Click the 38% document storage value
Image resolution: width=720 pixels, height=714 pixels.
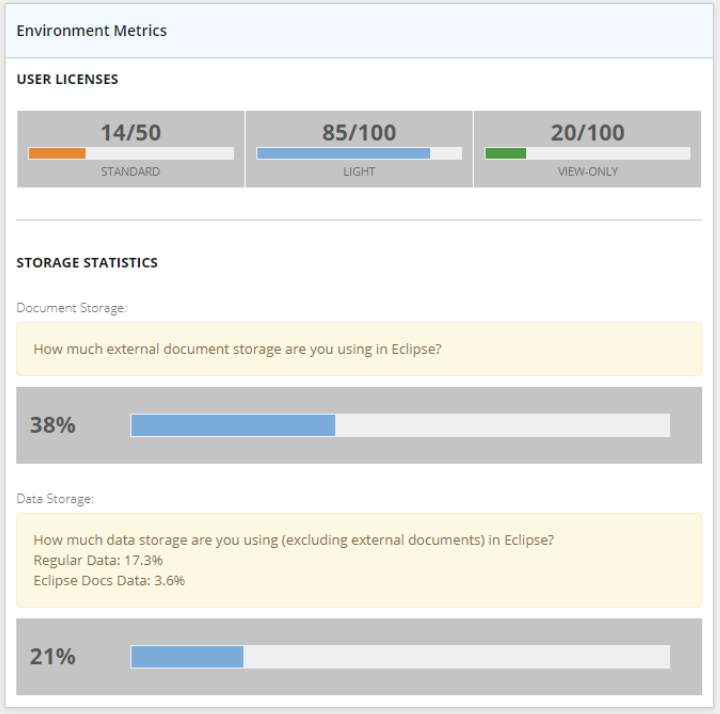coord(53,425)
